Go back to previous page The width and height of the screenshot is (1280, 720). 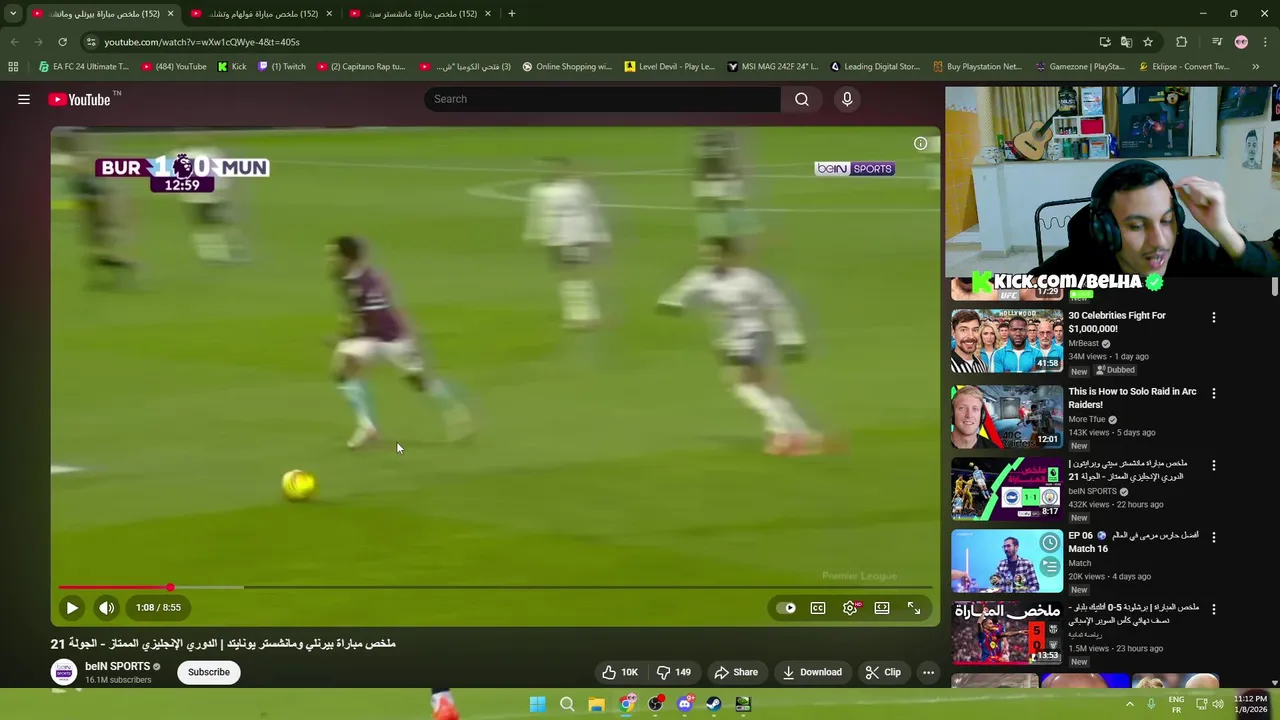[x=14, y=42]
